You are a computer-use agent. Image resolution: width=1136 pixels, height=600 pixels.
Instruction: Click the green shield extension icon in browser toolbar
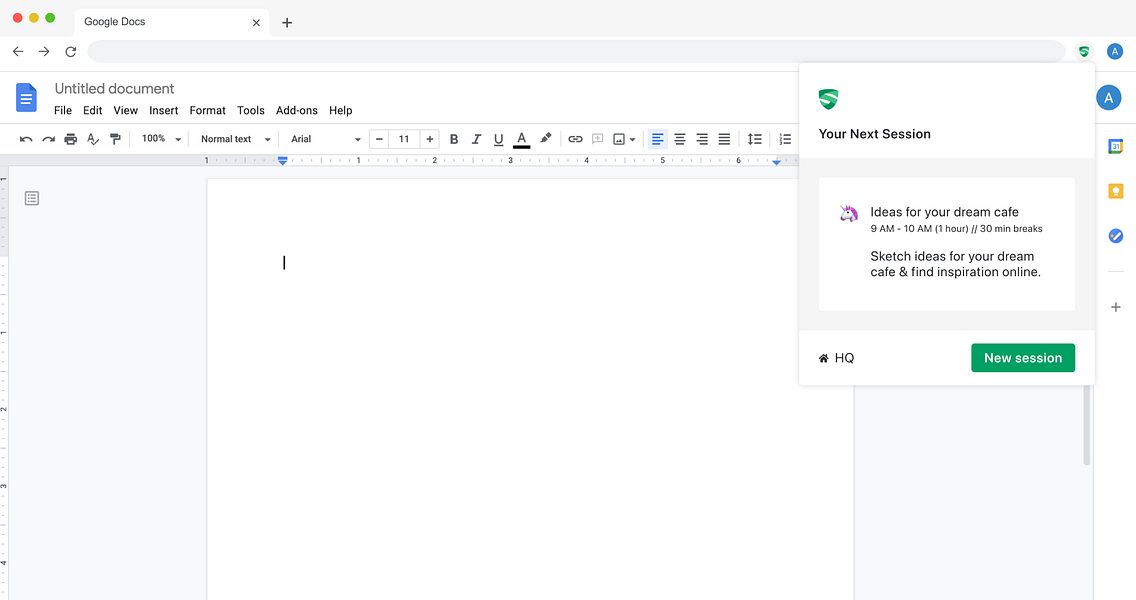tap(1084, 51)
